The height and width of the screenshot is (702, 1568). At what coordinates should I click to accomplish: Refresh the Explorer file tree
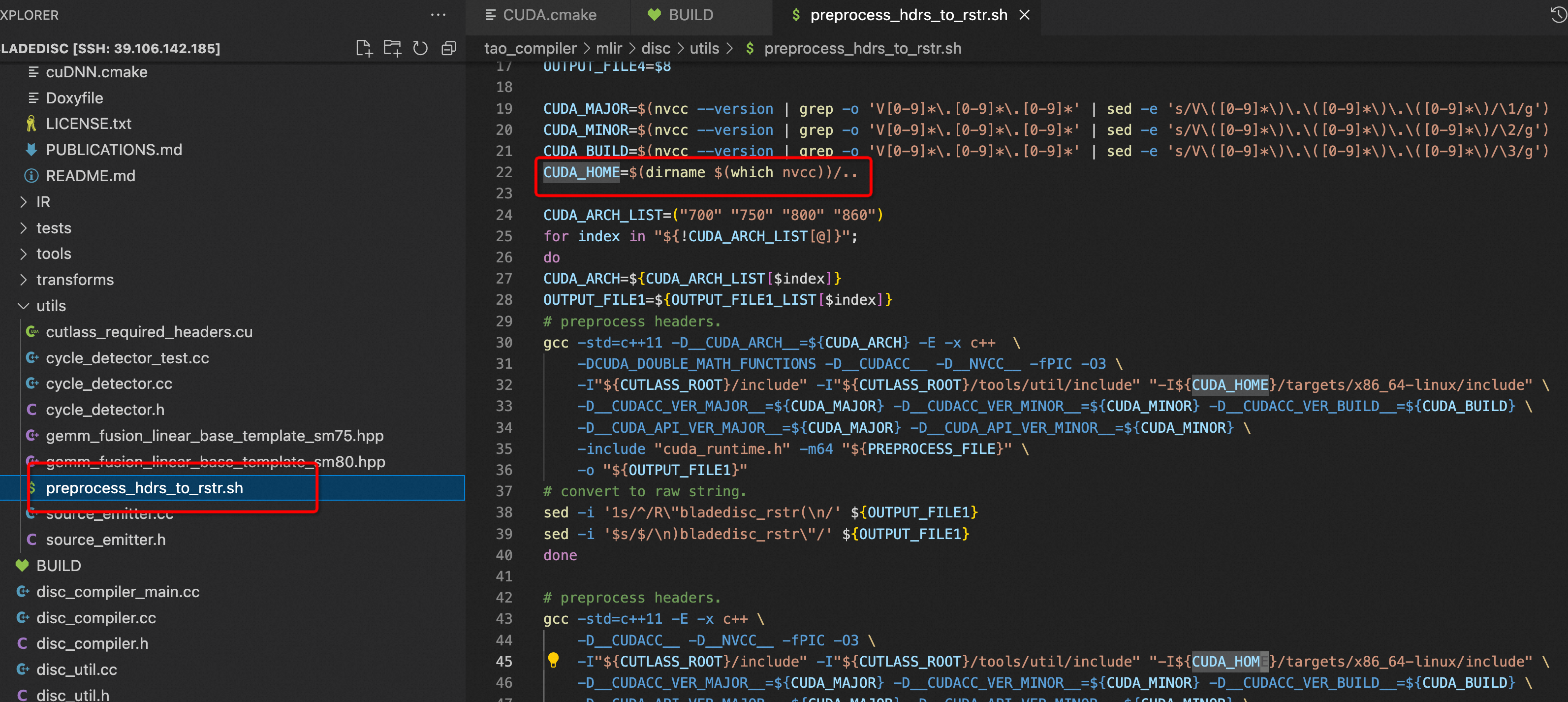(420, 48)
